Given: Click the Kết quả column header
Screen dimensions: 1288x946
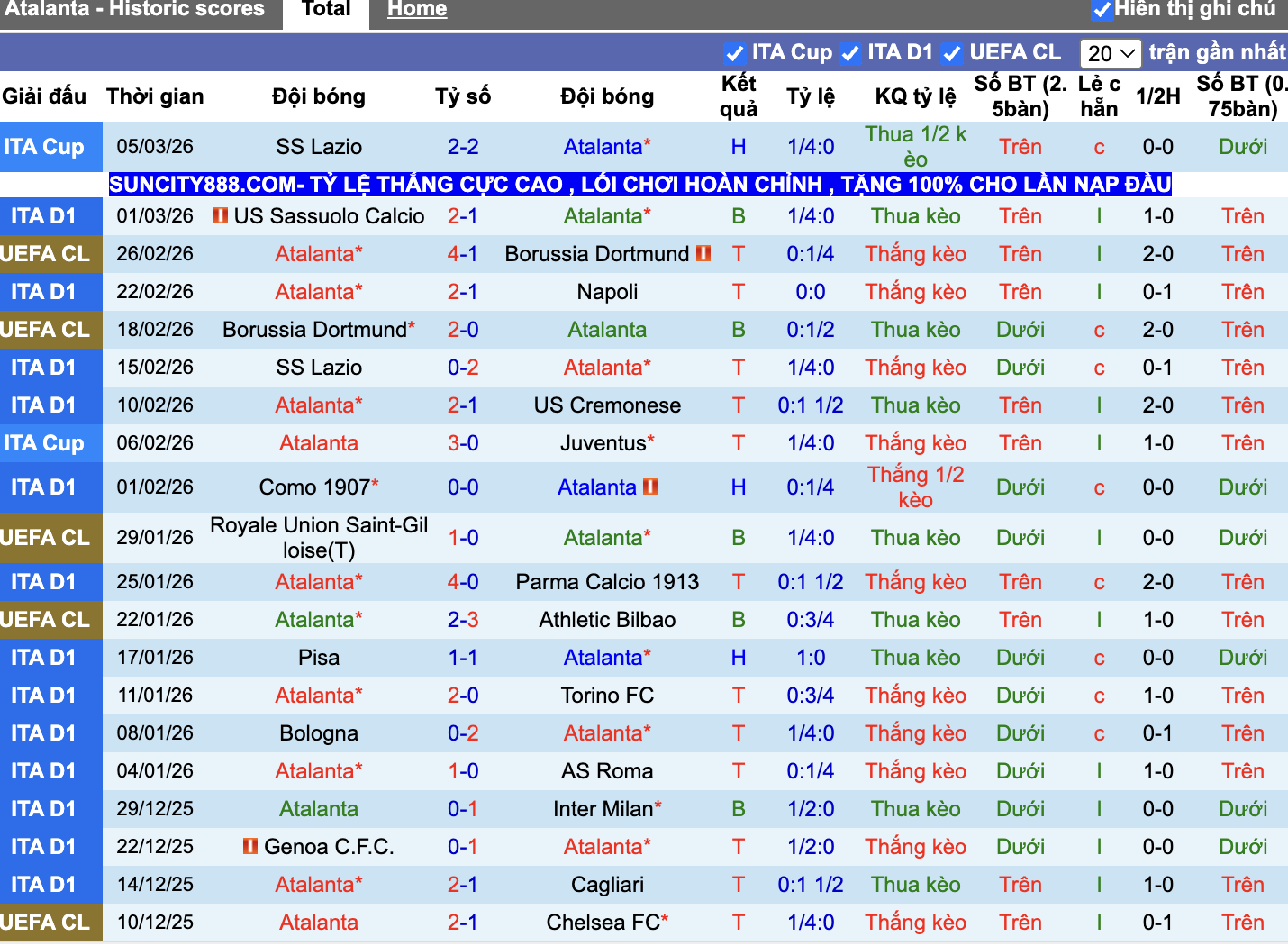Looking at the screenshot, I should (739, 96).
